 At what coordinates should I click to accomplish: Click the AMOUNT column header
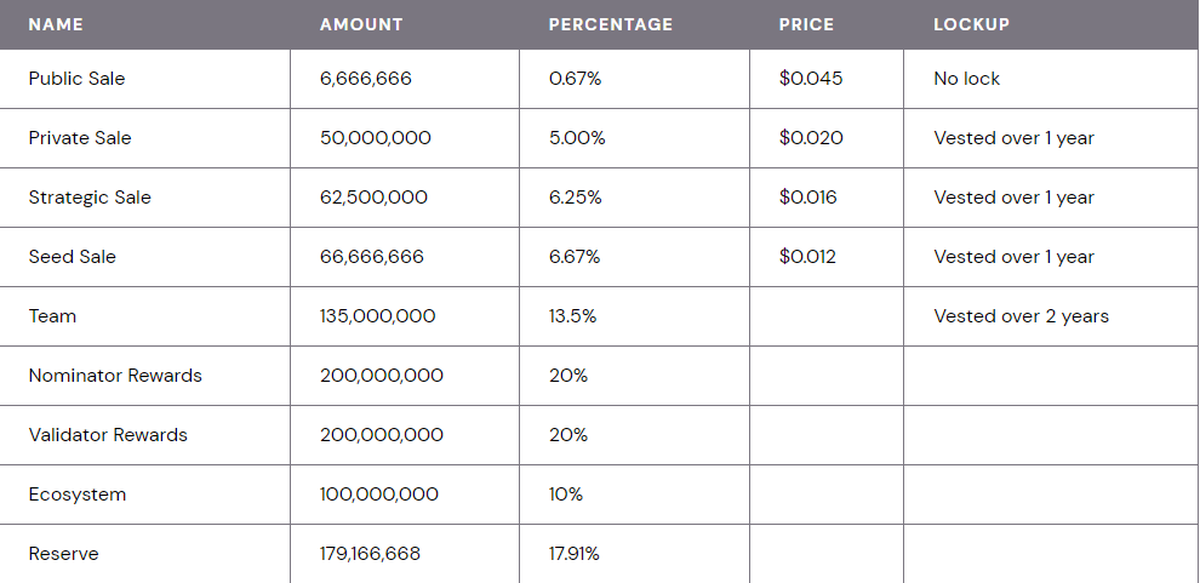click(361, 25)
